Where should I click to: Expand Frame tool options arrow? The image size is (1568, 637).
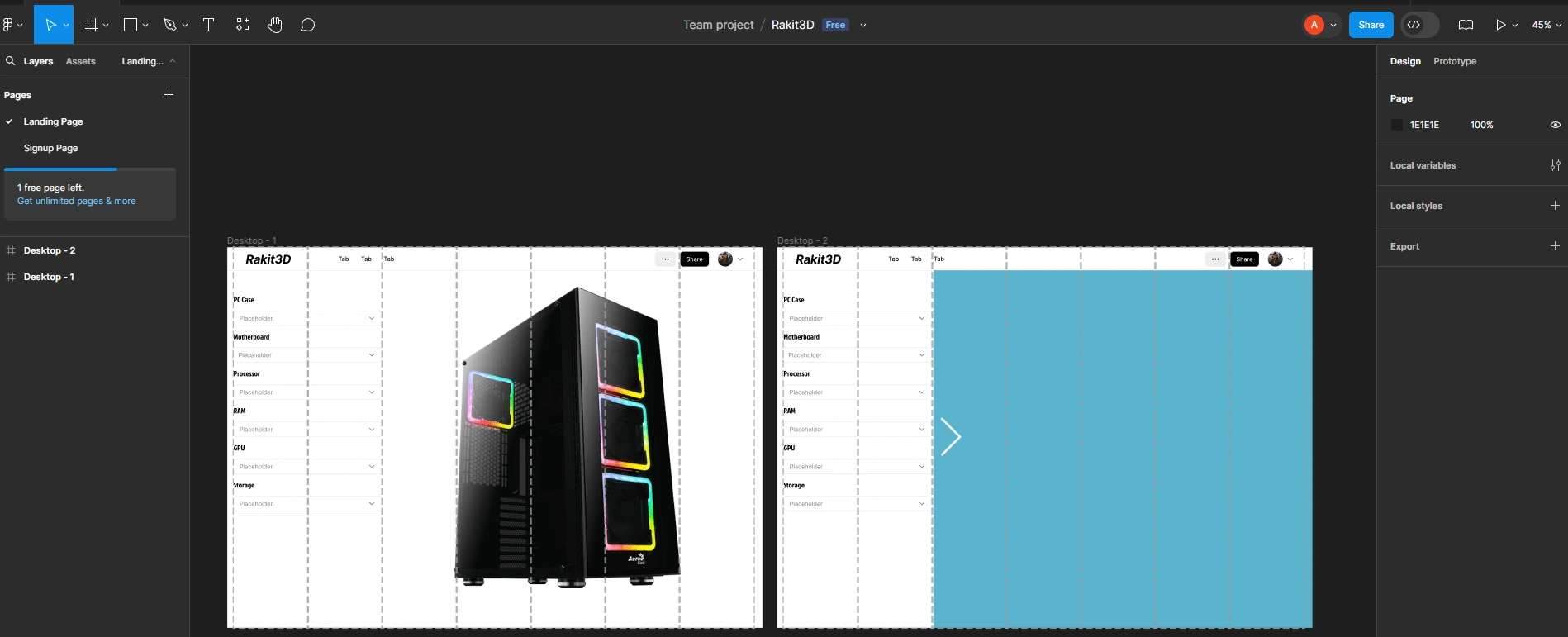(106, 26)
